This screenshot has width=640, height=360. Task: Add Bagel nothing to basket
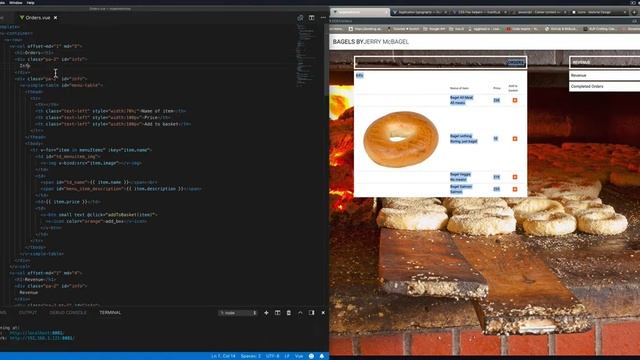(x=515, y=139)
